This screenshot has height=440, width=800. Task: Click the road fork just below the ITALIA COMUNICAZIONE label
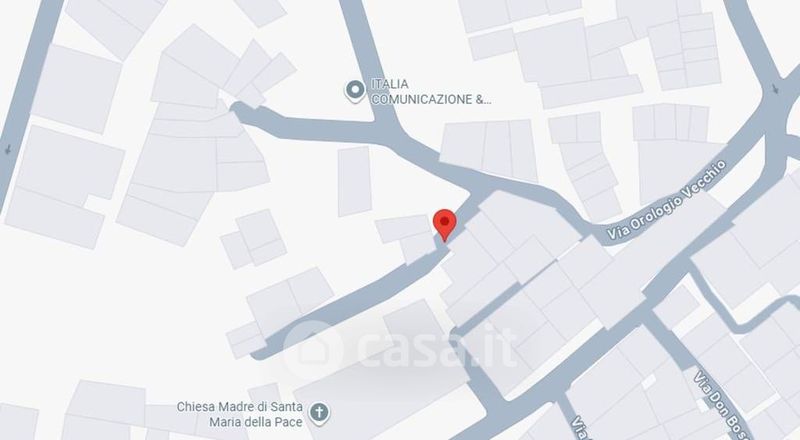coord(388,128)
